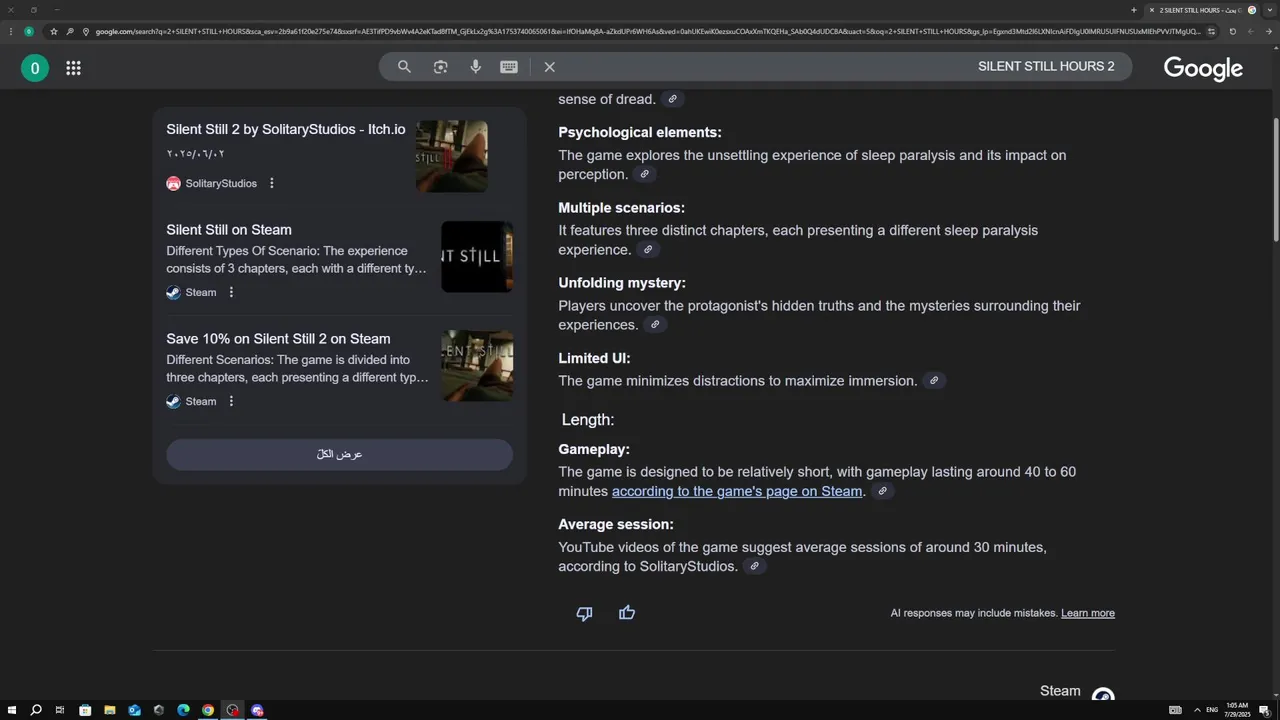This screenshot has width=1280, height=720.
Task: Give thumbs down to AI response
Action: [585, 613]
